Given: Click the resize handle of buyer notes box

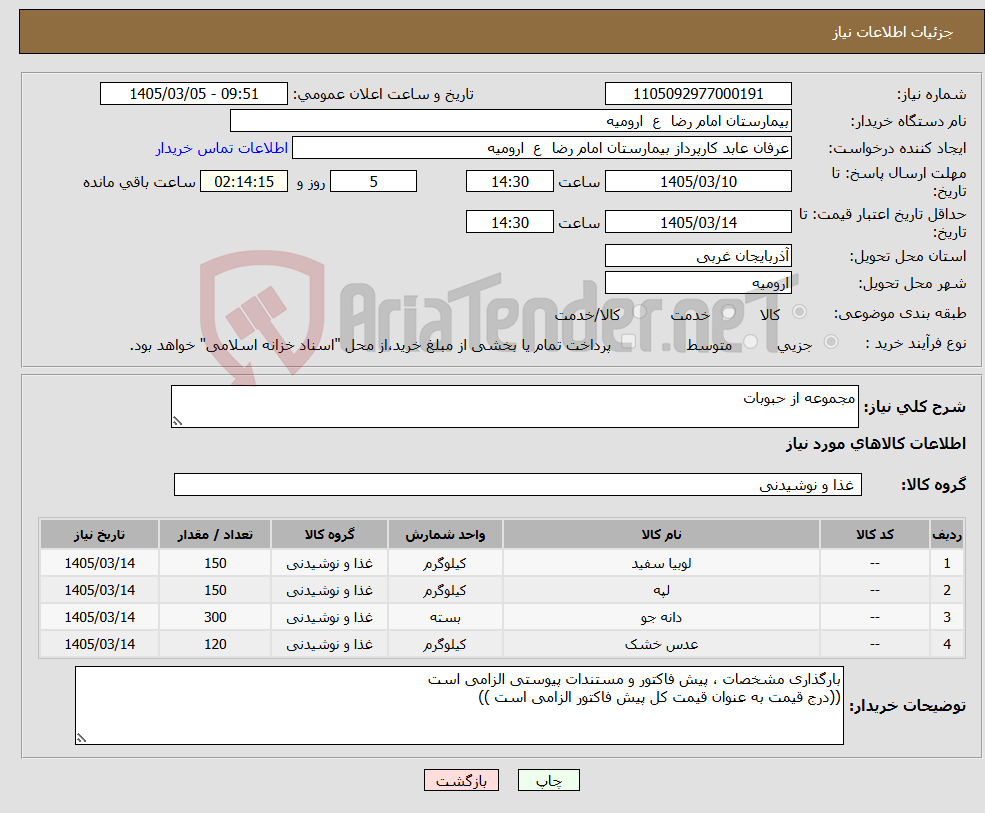Looking at the screenshot, I should tap(81, 739).
